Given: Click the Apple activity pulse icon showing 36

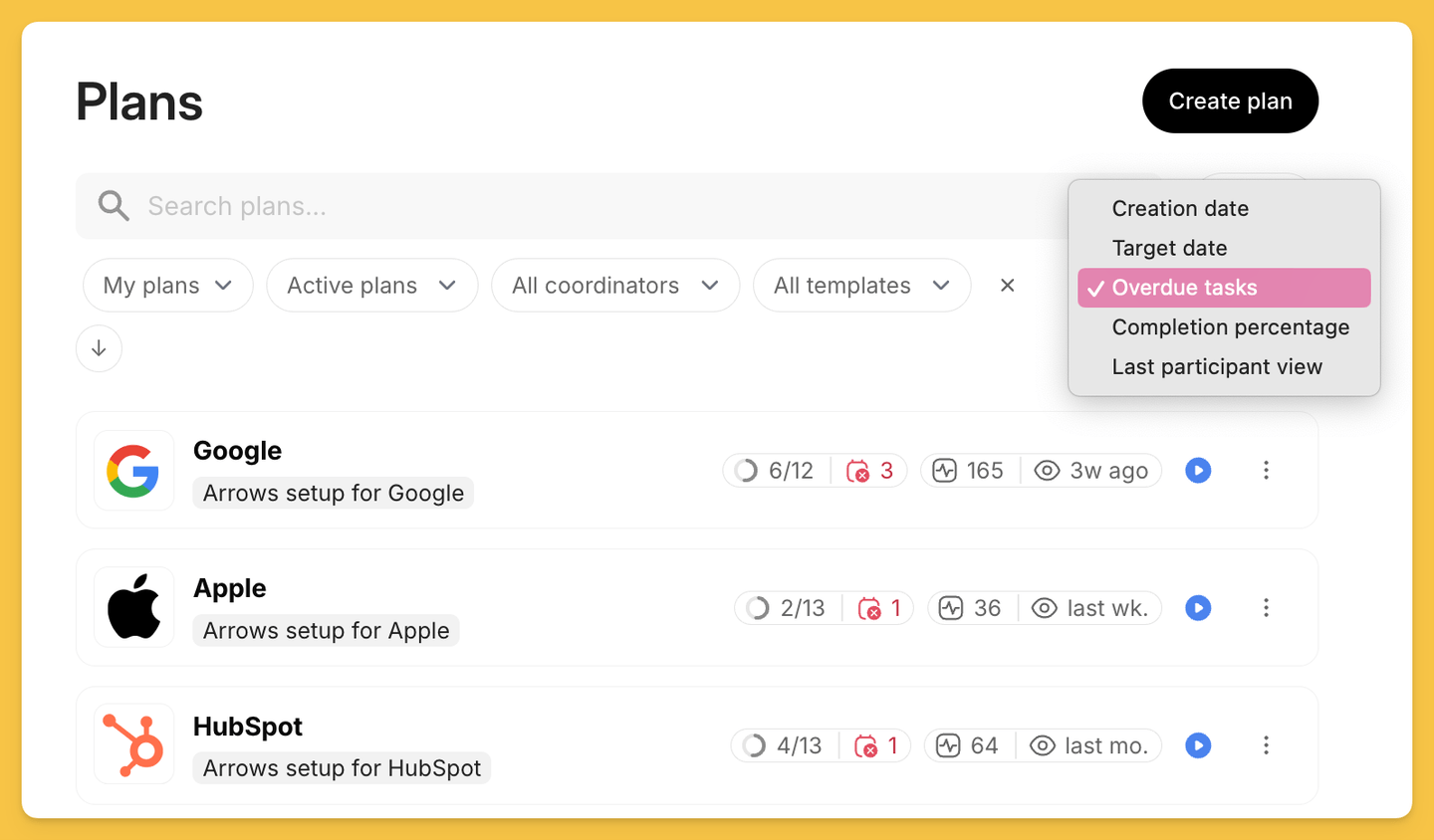Looking at the screenshot, I should [951, 608].
